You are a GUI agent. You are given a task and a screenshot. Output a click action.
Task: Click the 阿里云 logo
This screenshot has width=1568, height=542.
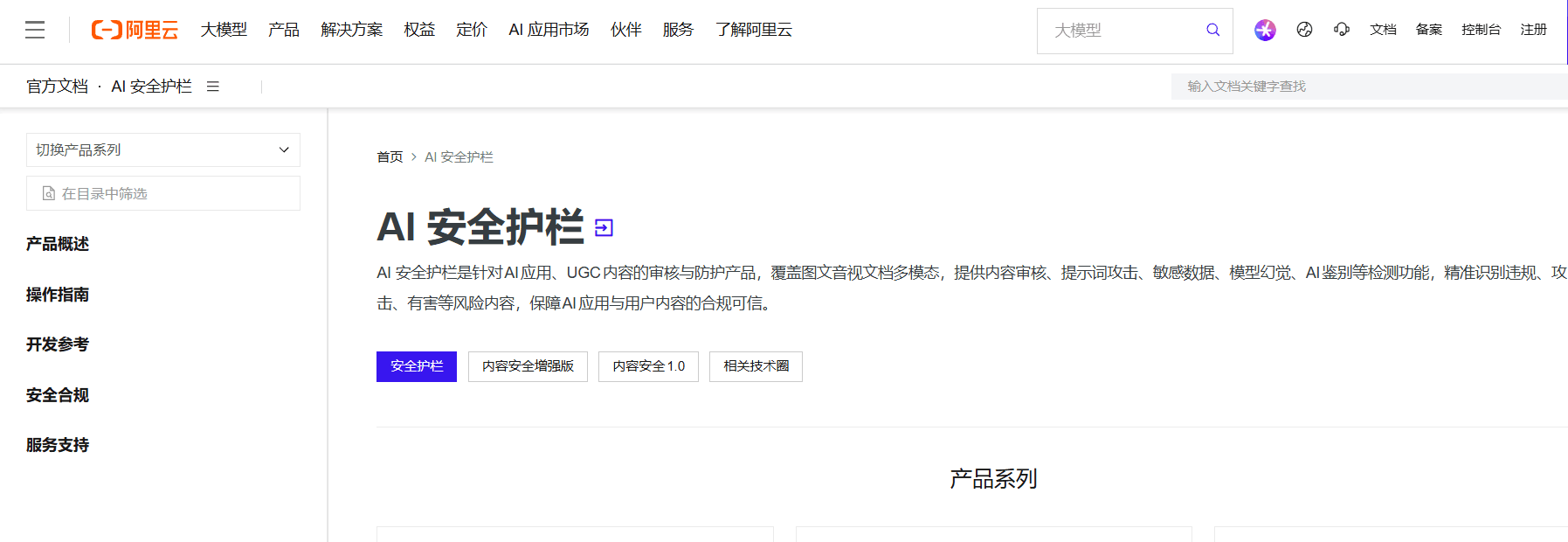[135, 31]
